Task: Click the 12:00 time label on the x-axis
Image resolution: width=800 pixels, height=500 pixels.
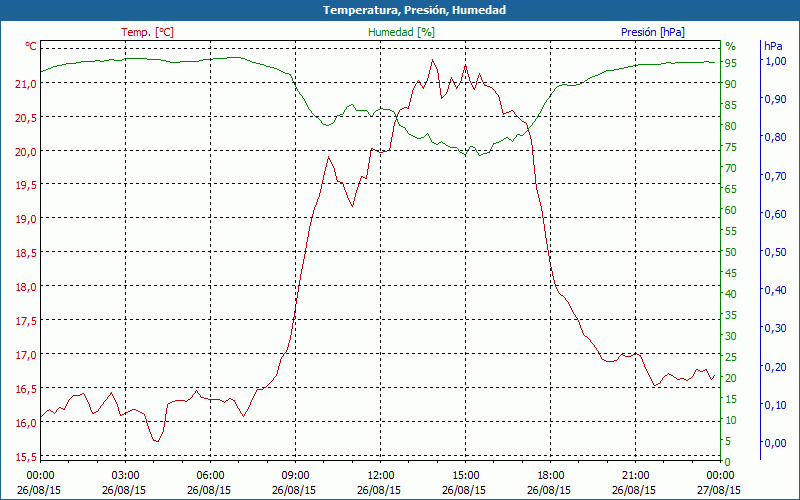Action: point(381,475)
